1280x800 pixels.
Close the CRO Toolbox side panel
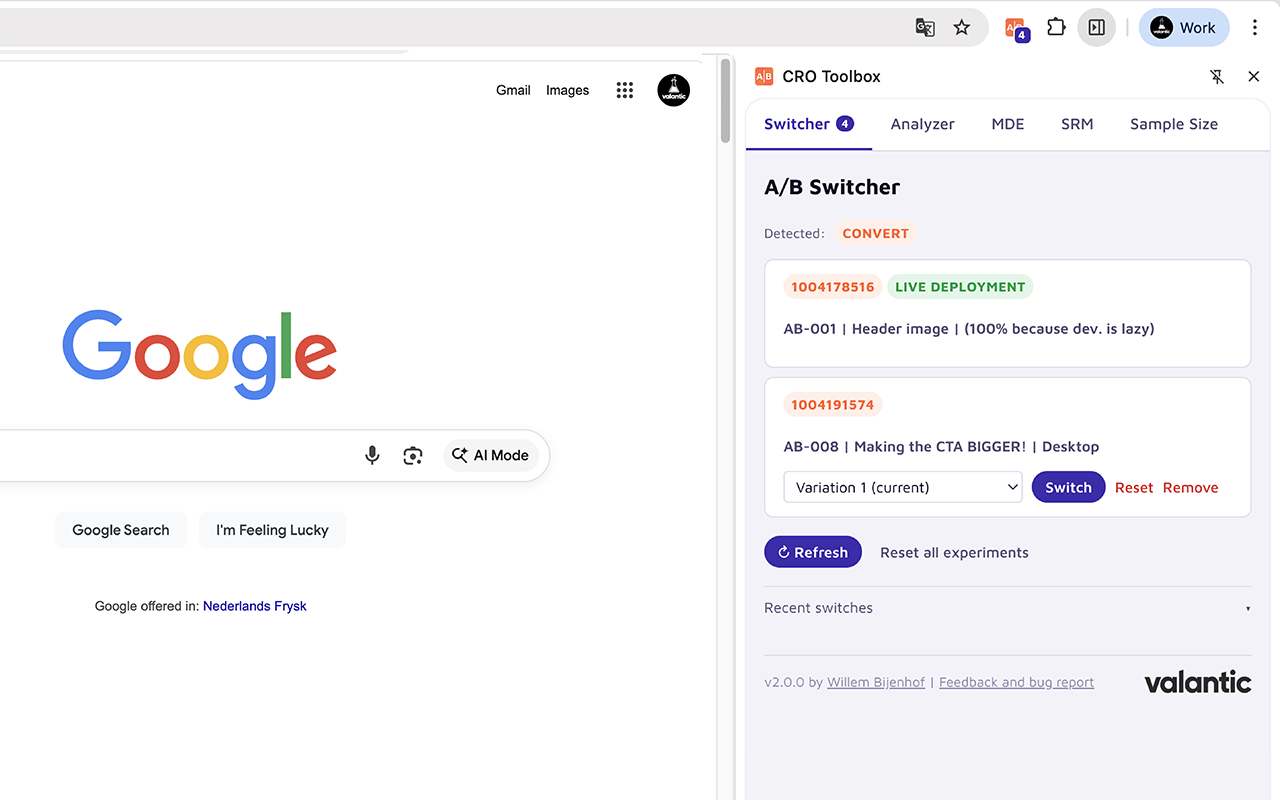(1254, 77)
